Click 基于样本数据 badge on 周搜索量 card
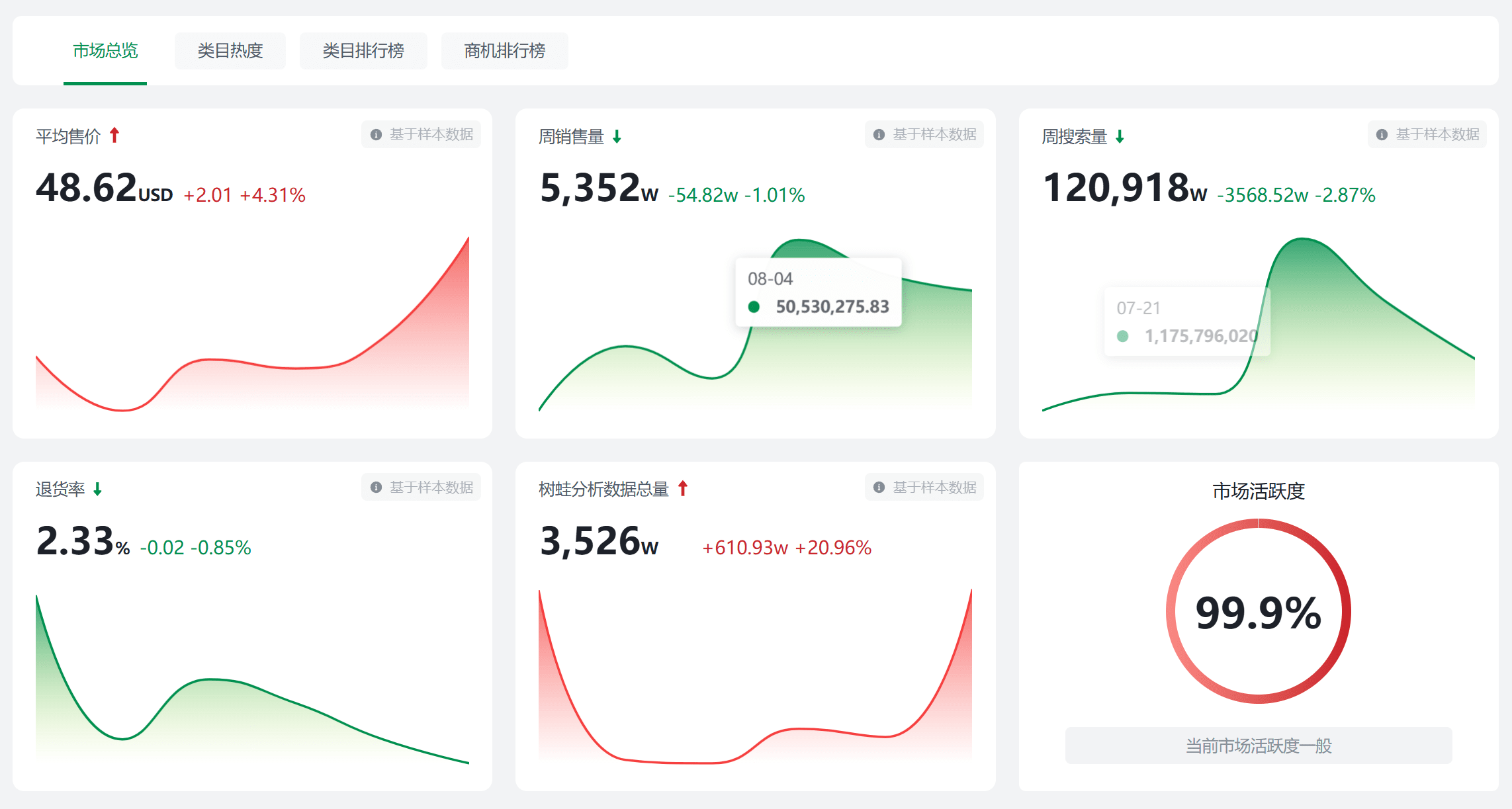The height and width of the screenshot is (809, 1512). [x=1427, y=135]
